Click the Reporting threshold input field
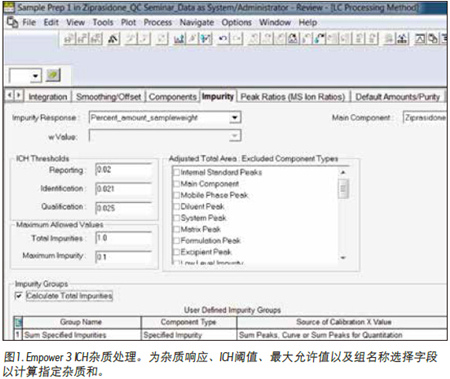 [x=123, y=170]
